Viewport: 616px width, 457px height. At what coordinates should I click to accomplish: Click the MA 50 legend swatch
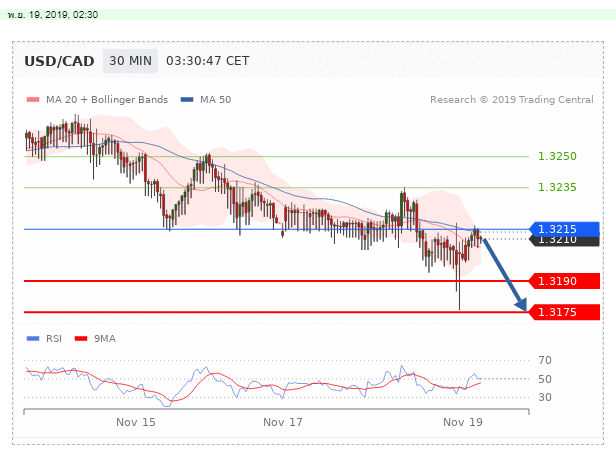(187, 100)
